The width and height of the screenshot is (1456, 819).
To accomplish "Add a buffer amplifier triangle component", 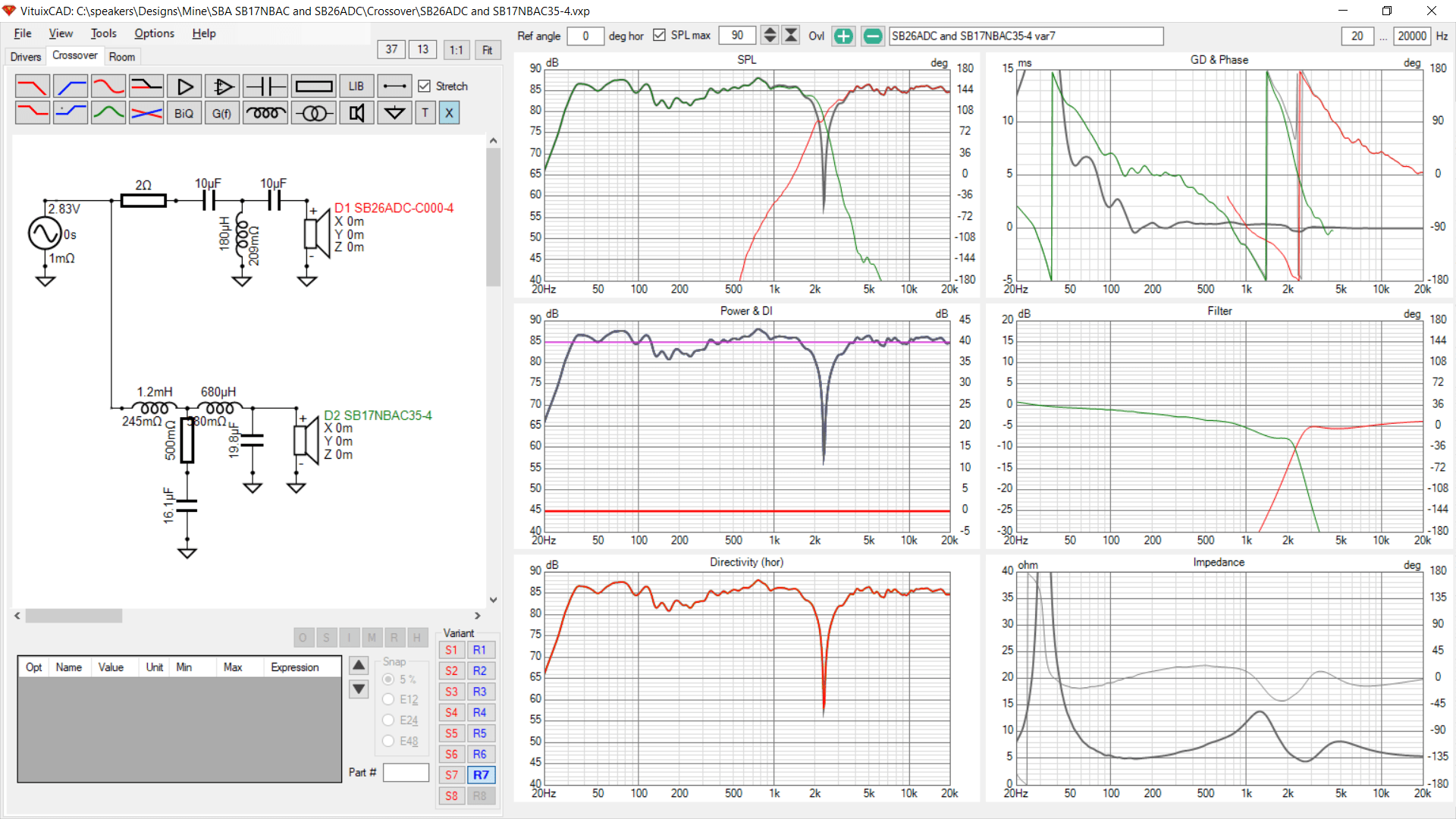I will pos(184,86).
